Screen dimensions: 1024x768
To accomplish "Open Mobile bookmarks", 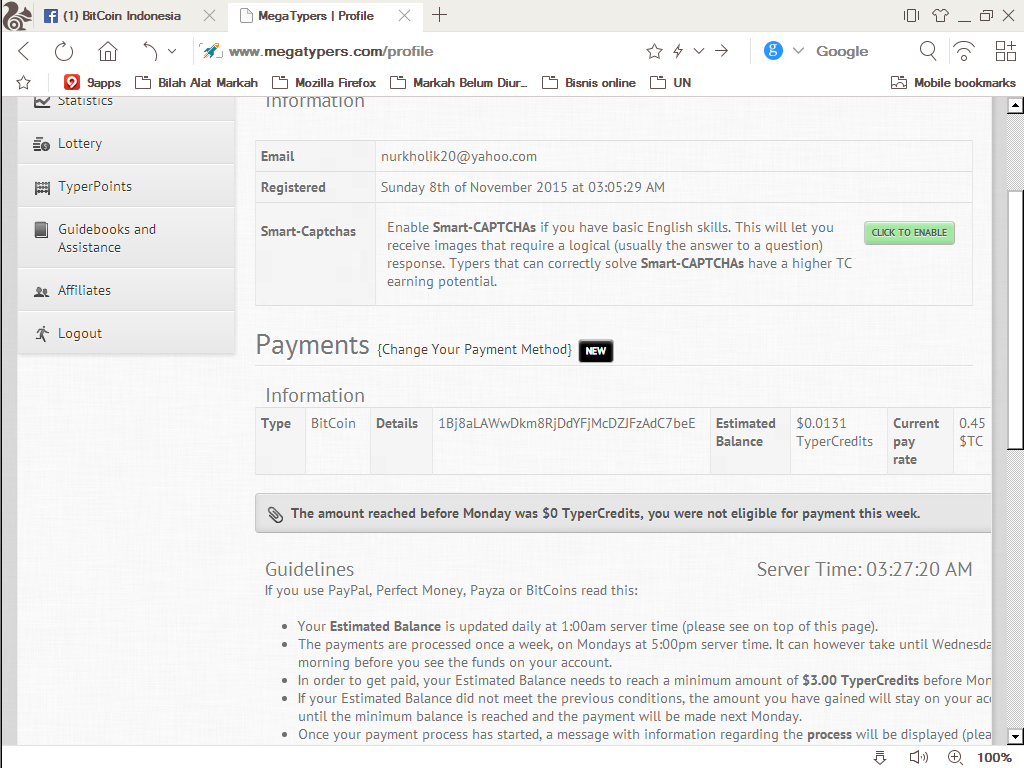I will [x=953, y=82].
